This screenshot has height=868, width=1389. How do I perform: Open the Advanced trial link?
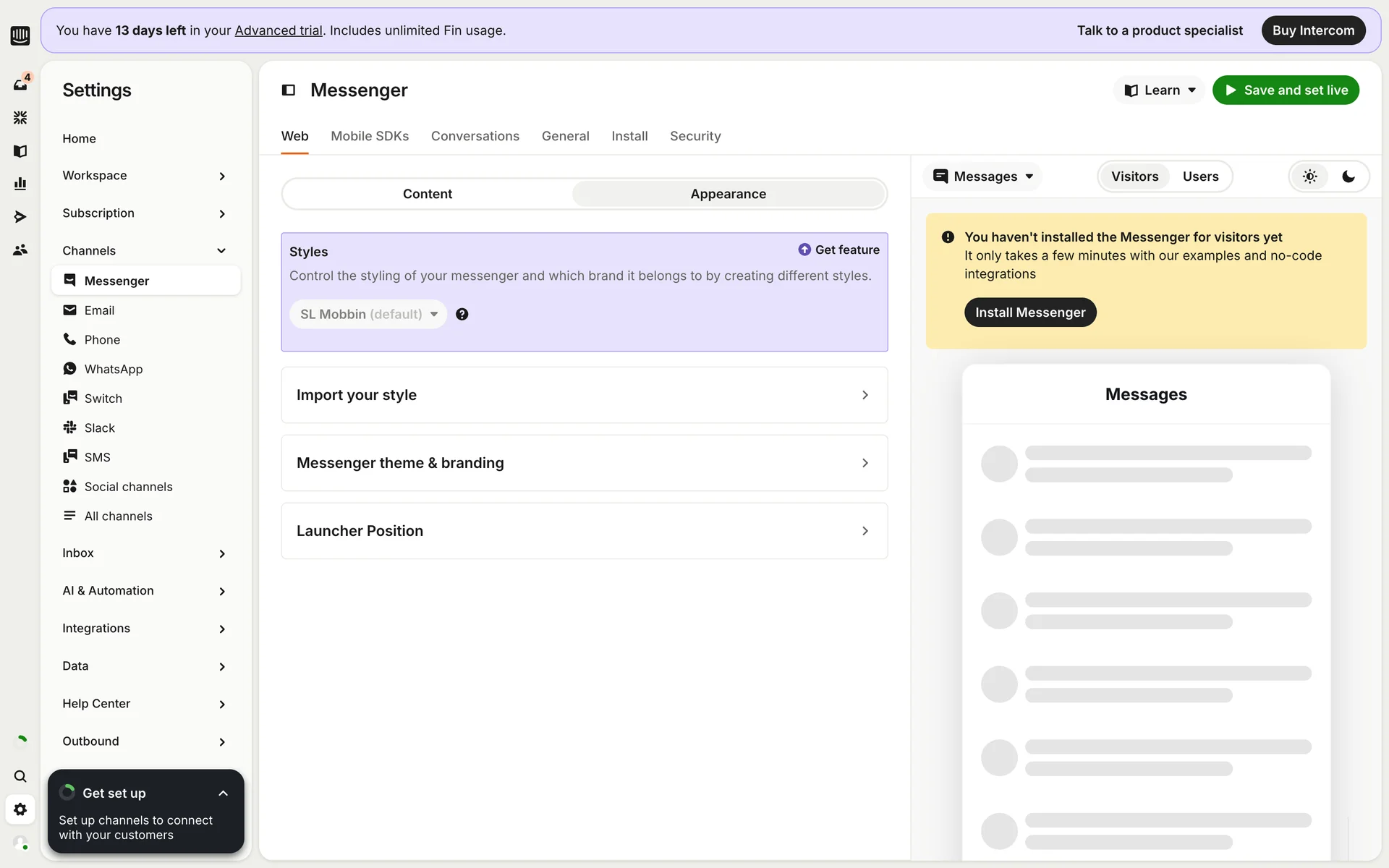click(279, 30)
